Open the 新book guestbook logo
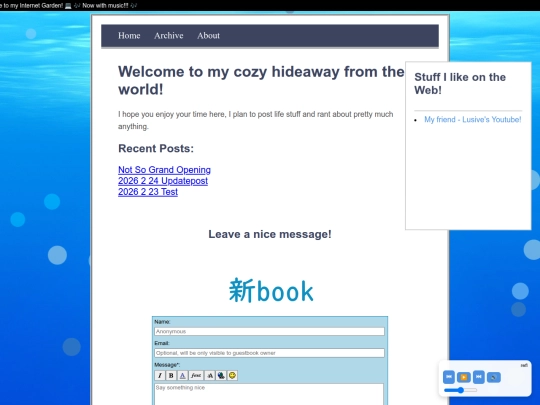Screen dimensions: 540x405 pos(271,291)
